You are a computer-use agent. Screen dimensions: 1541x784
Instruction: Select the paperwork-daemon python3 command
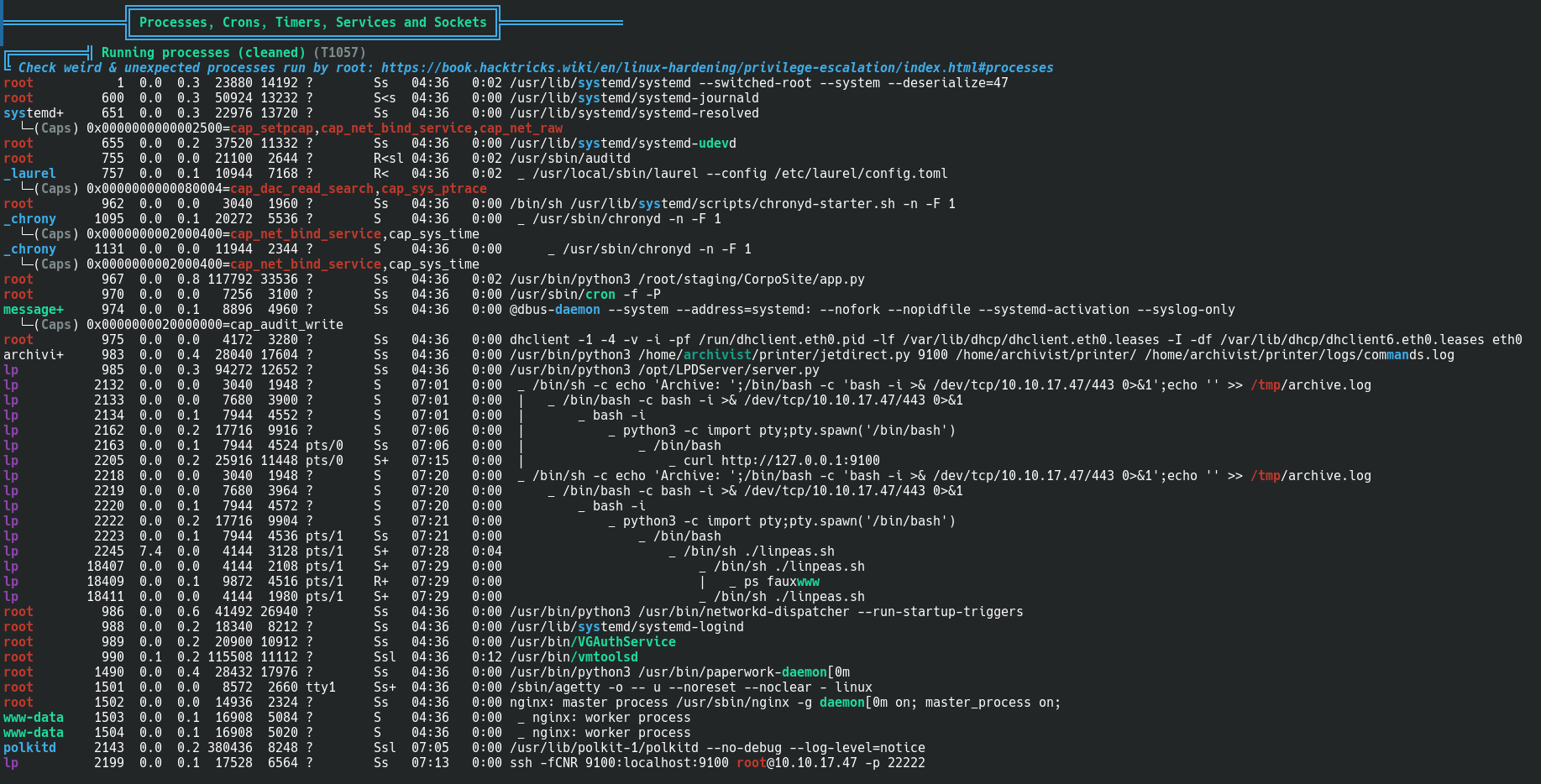point(679,672)
